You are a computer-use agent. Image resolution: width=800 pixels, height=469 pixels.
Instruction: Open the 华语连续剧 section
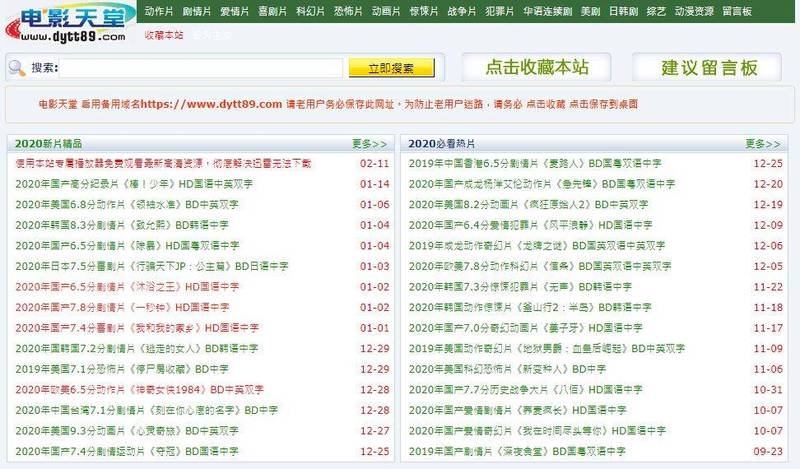[547, 11]
